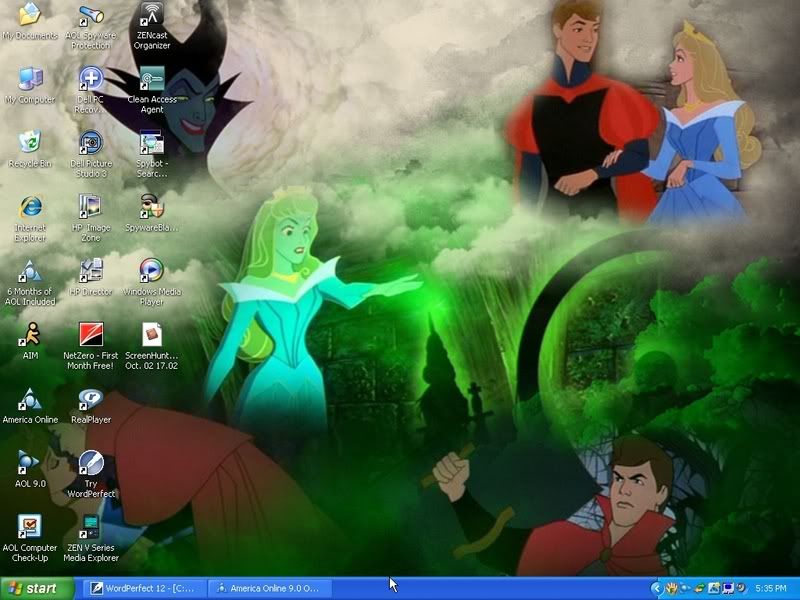800x600 pixels.
Task: Click the Clean Access Agent shortcut
Action: coord(151,80)
